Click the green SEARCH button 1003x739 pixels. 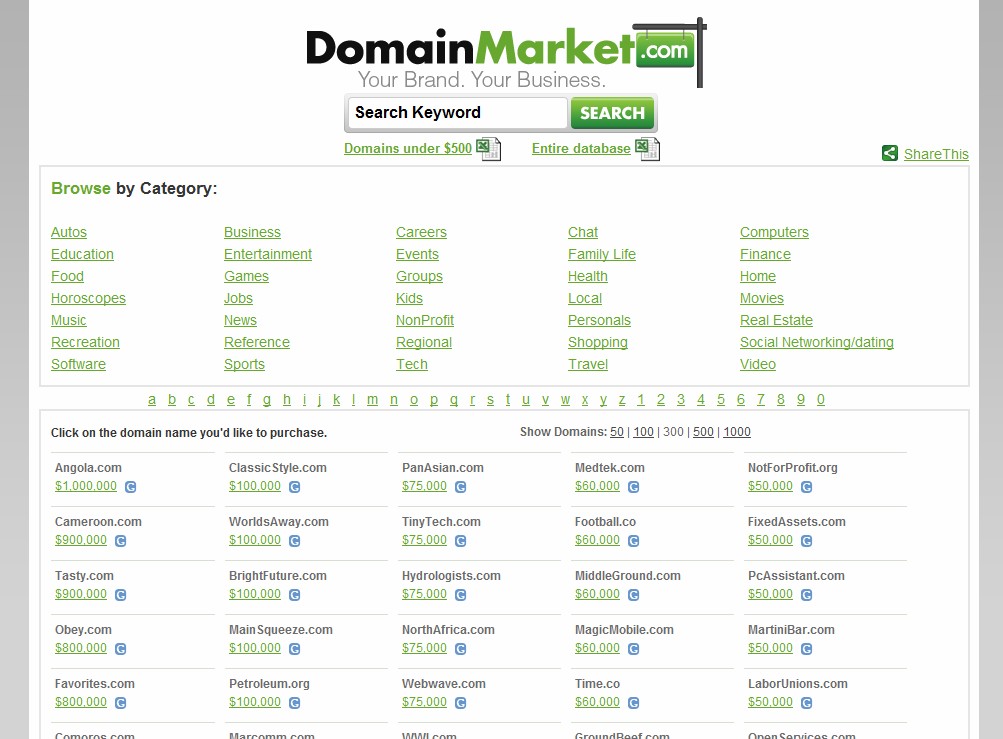(612, 113)
